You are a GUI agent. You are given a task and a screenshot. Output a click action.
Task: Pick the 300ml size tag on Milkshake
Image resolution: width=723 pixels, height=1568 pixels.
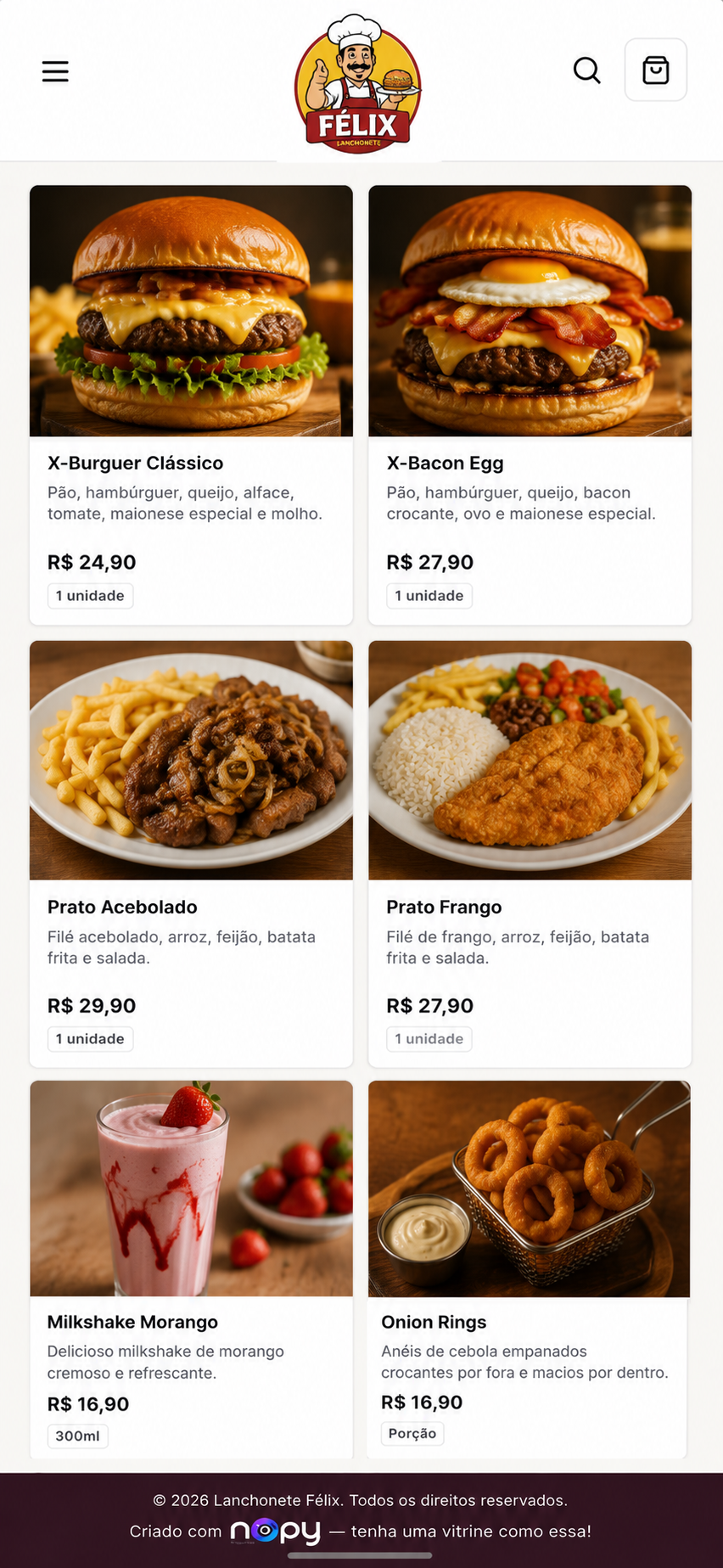tap(77, 1436)
